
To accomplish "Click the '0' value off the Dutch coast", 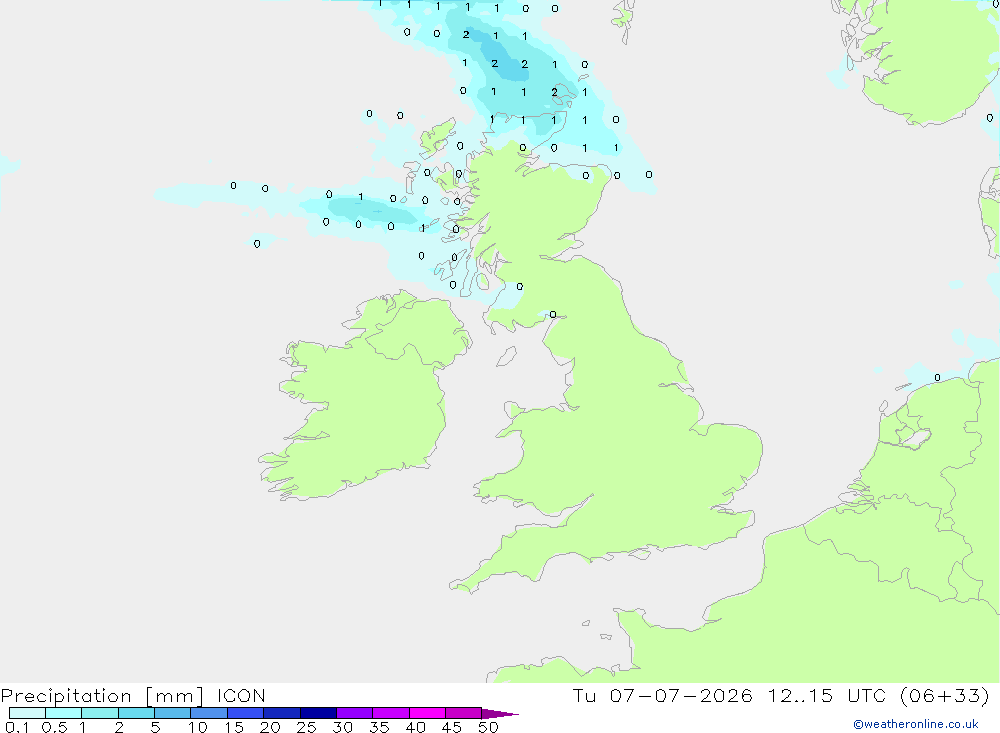I will click(x=937, y=378).
